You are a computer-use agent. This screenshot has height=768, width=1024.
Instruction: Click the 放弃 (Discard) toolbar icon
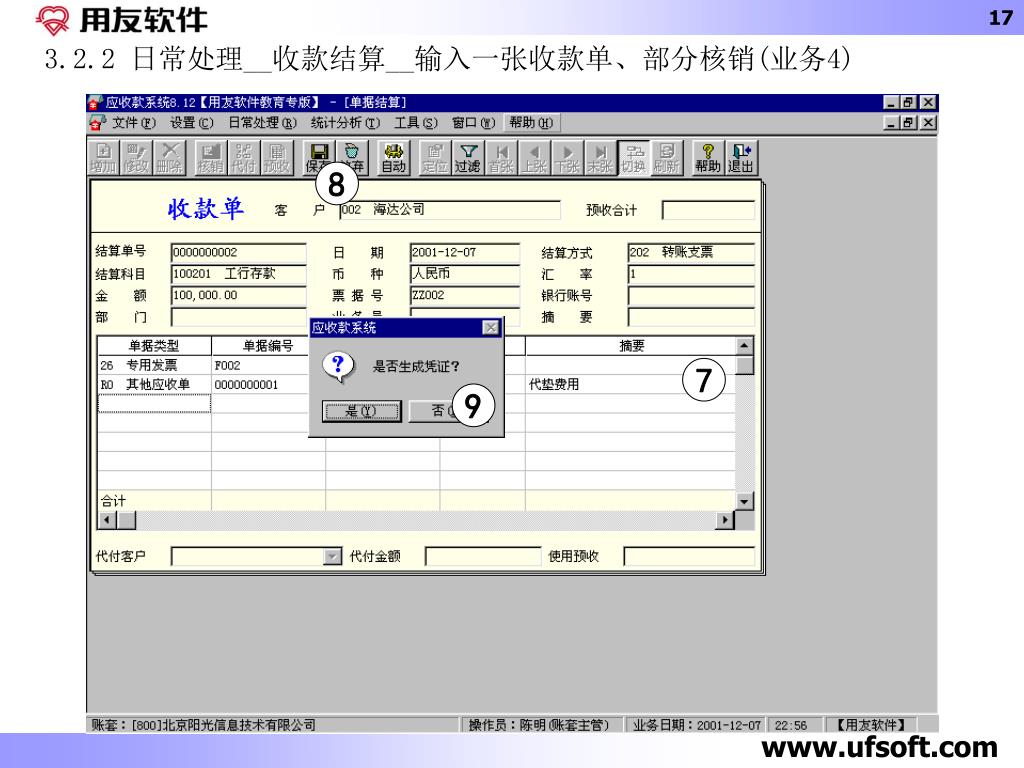pos(351,158)
